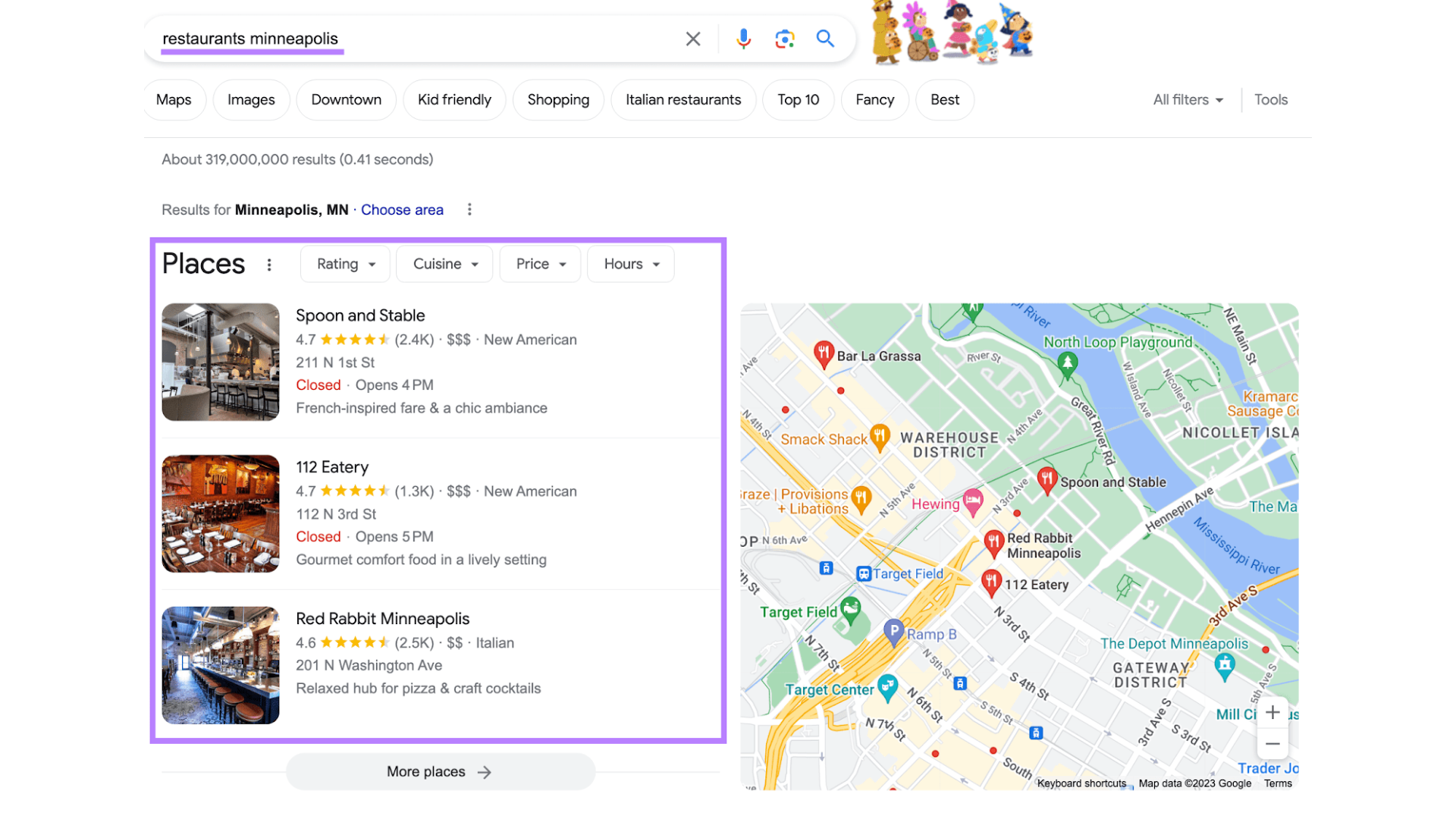Click the Choose area link
Image resolution: width=1456 pixels, height=819 pixels.
402,210
